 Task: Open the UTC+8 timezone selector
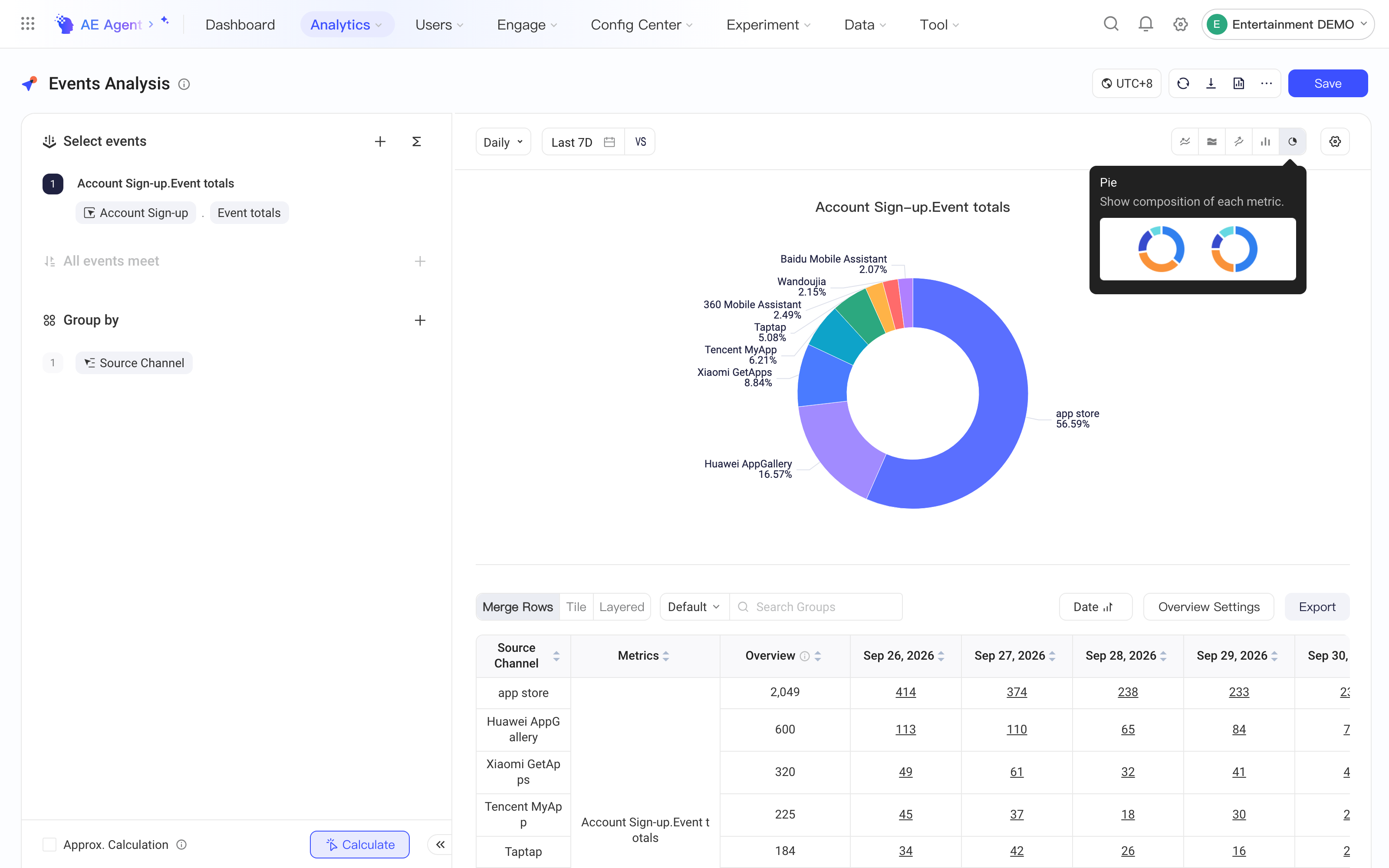click(1127, 84)
